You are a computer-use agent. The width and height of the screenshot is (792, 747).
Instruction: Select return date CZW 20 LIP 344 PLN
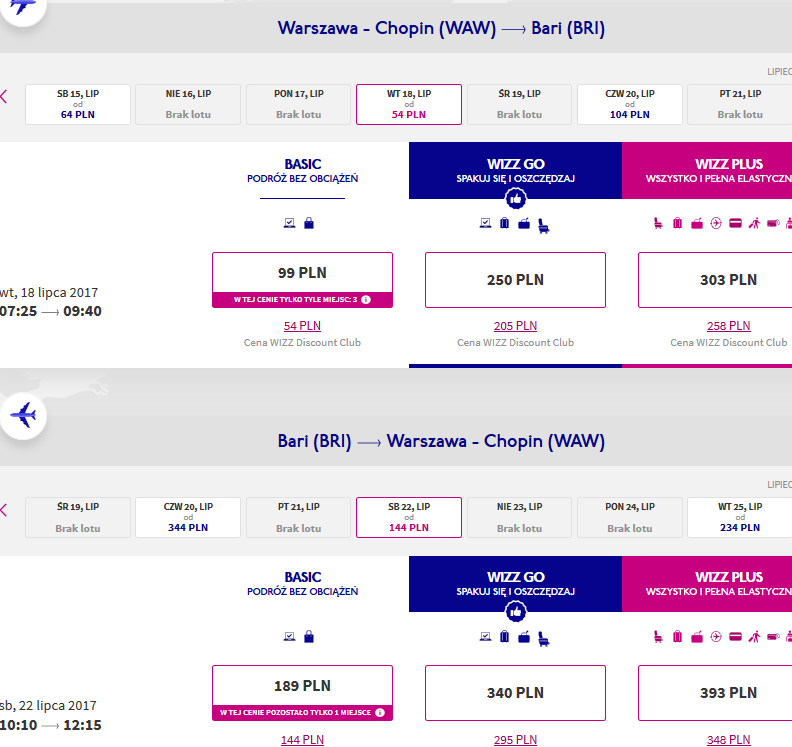(x=188, y=518)
